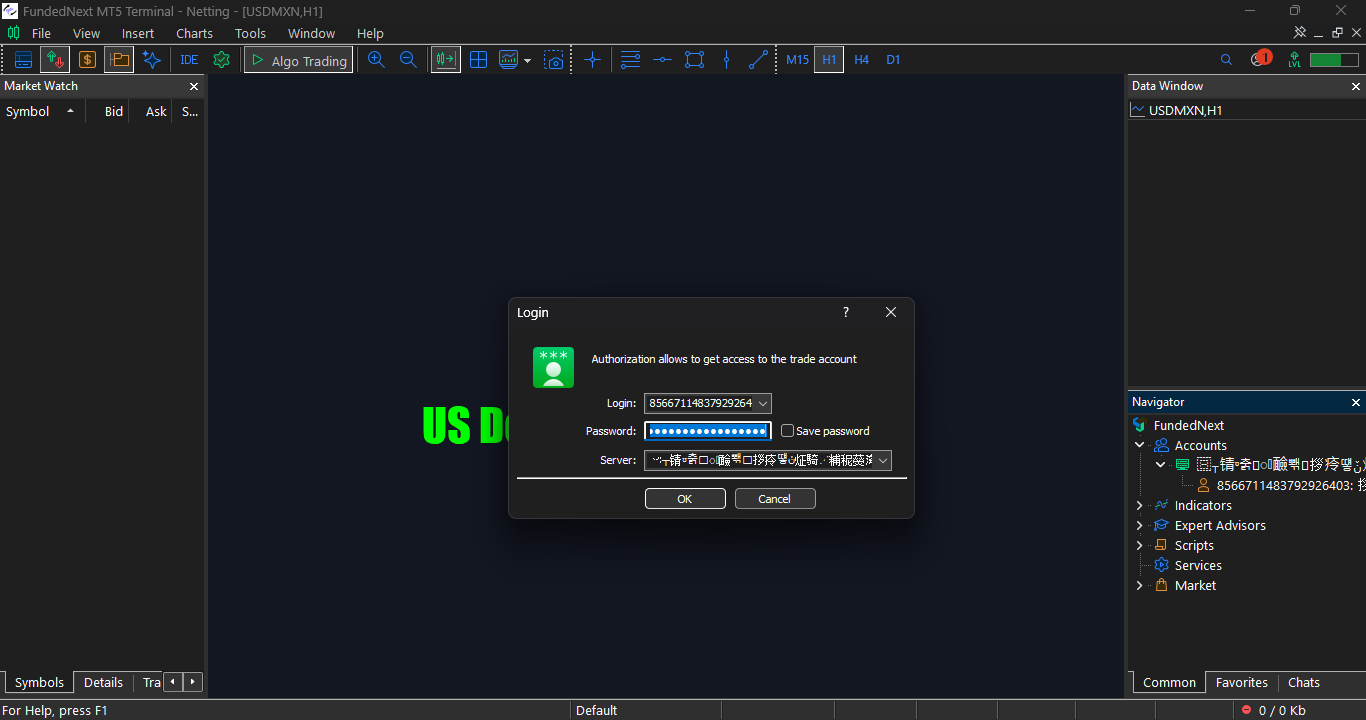Image resolution: width=1366 pixels, height=720 pixels.
Task: Switch chart timeframe to M15
Action: click(x=797, y=60)
